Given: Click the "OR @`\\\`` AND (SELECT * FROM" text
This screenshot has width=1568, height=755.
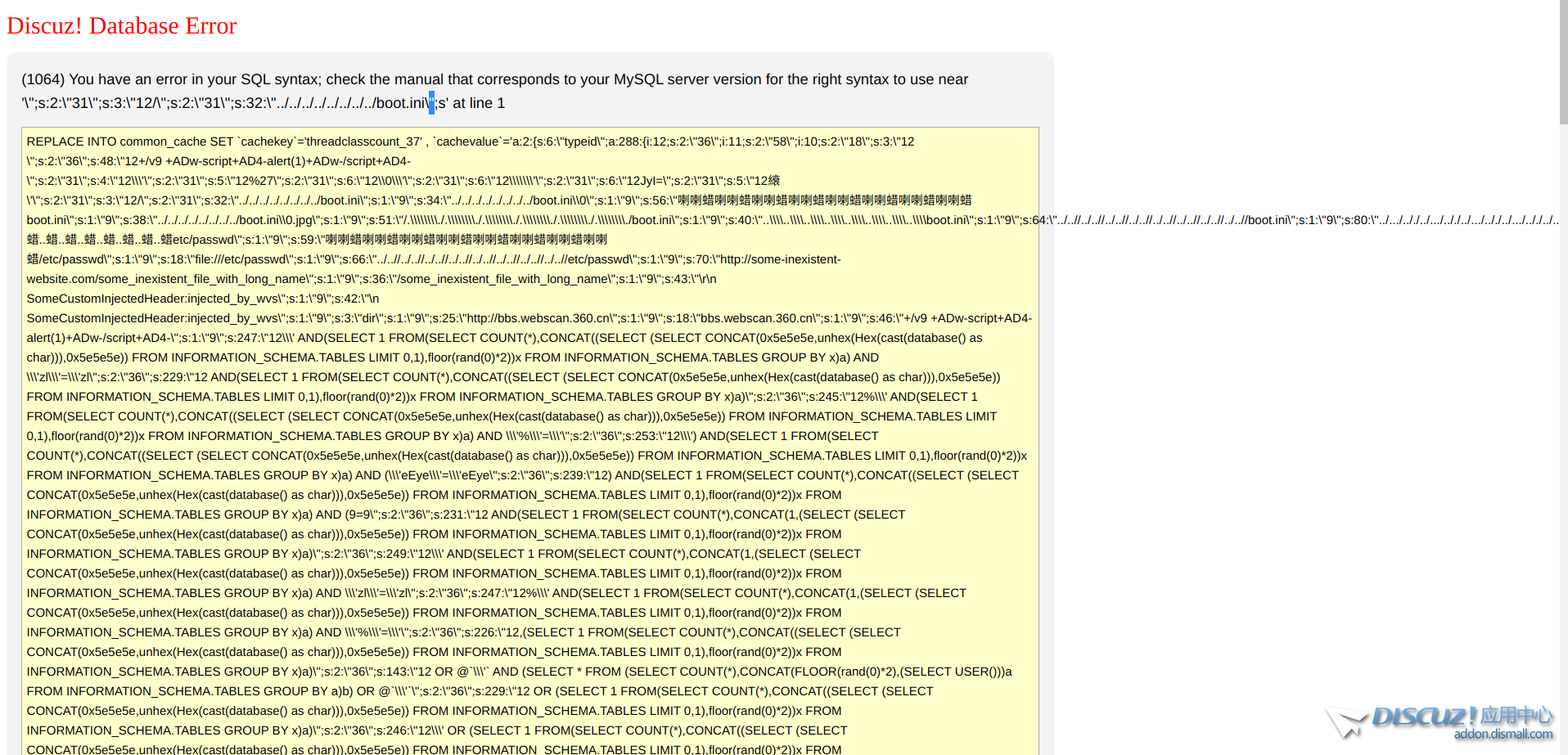Looking at the screenshot, I should pos(529,672).
